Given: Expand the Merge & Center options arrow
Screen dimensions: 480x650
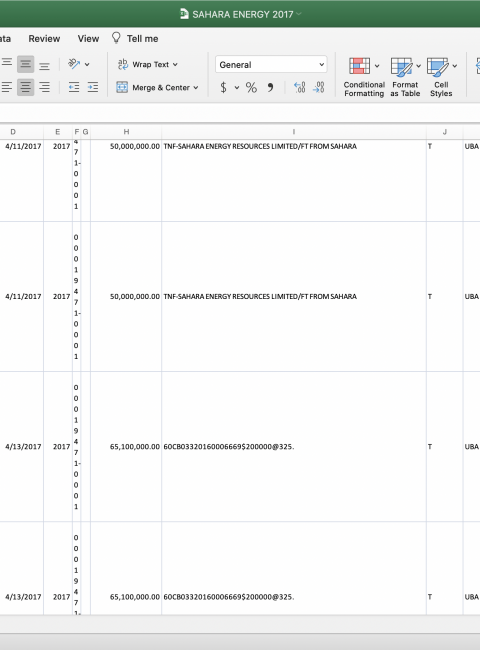Looking at the screenshot, I should point(196,87).
